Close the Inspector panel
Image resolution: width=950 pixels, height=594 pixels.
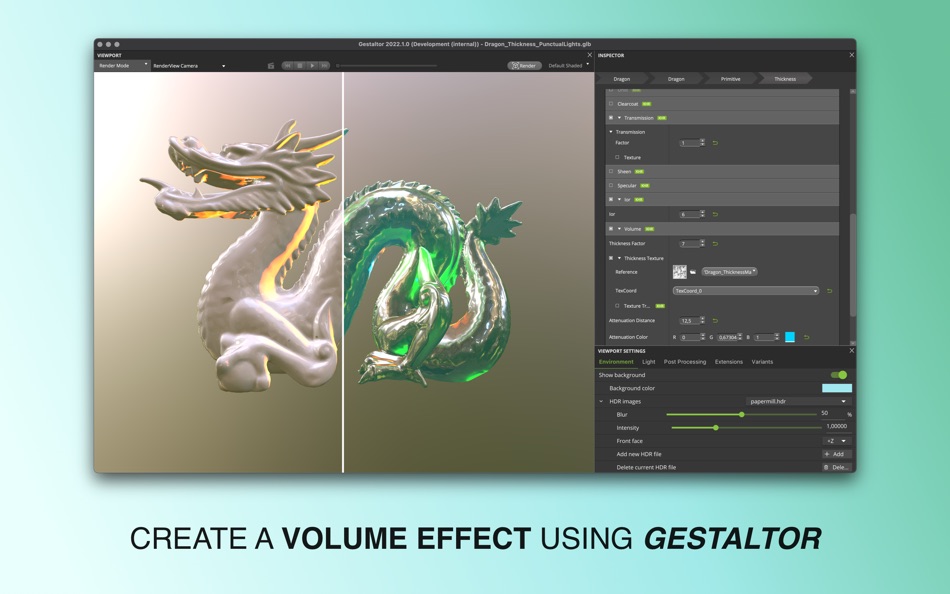(852, 55)
